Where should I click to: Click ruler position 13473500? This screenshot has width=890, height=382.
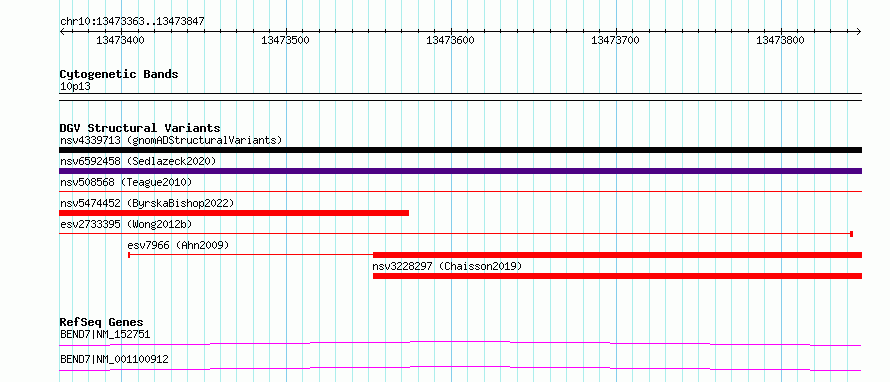pyautogui.click(x=286, y=40)
